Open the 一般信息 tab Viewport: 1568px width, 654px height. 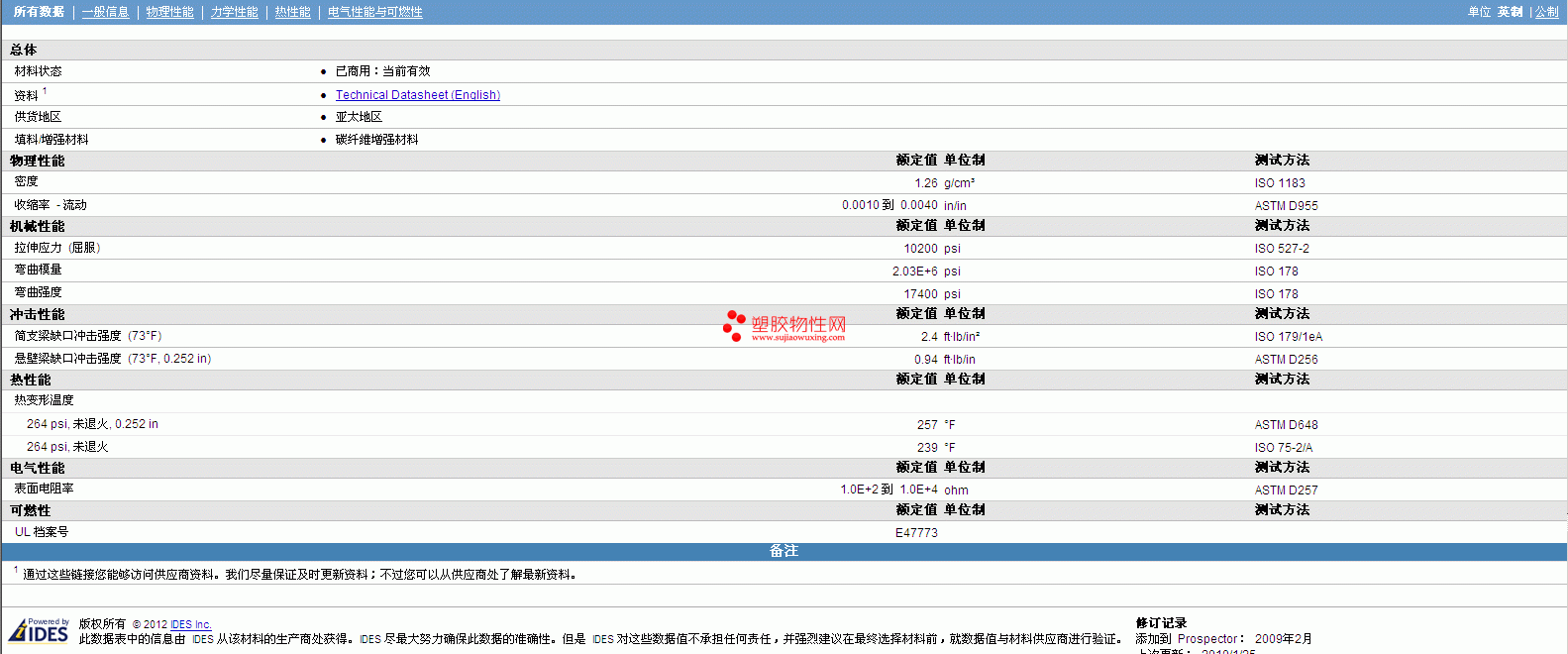click(x=106, y=12)
